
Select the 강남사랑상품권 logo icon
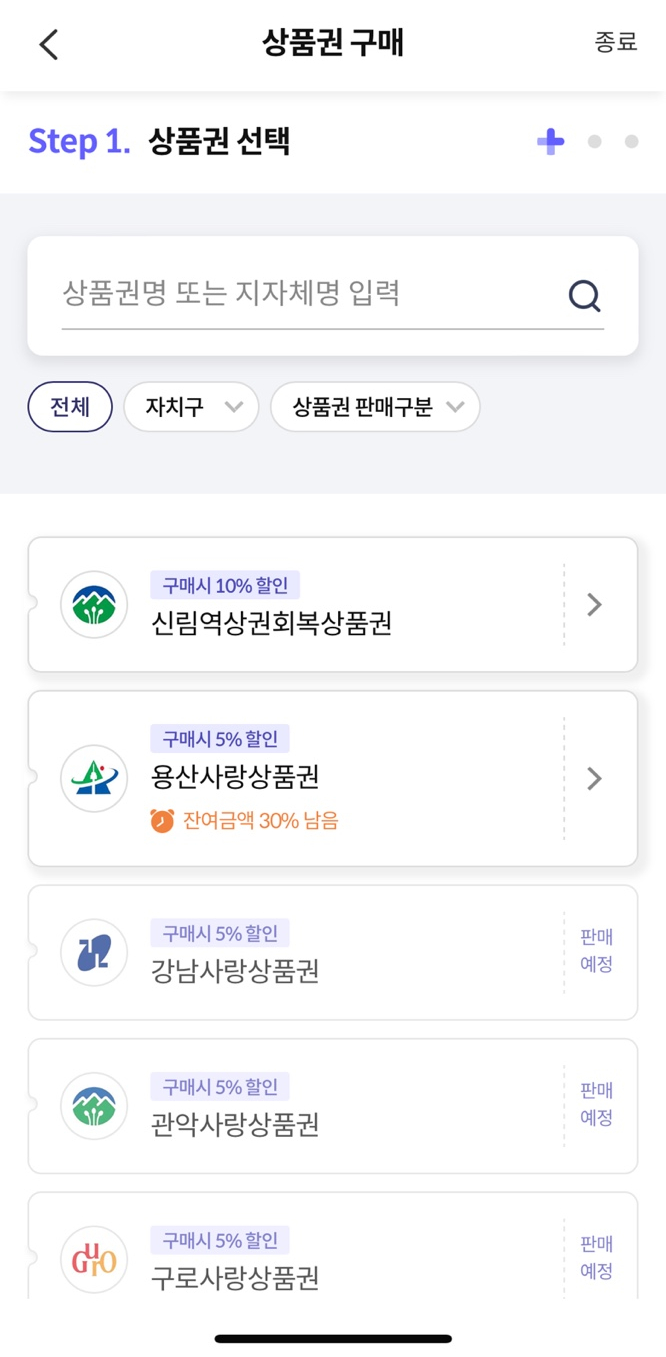pos(93,952)
